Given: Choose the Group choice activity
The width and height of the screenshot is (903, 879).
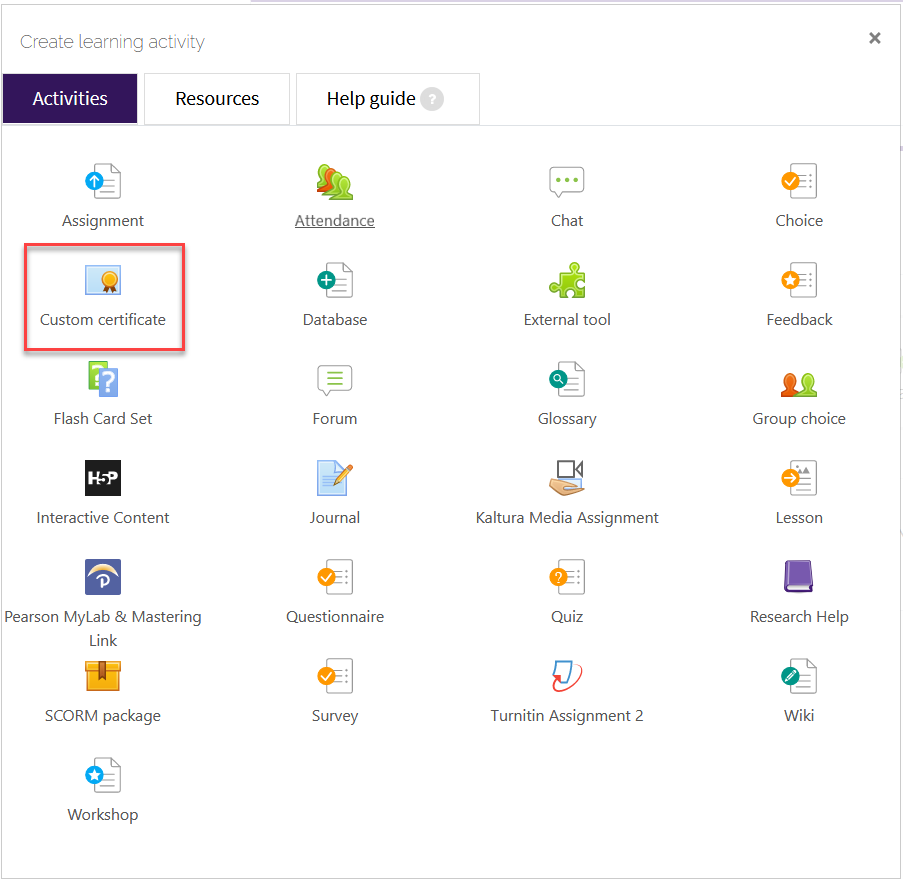Looking at the screenshot, I should (798, 379).
